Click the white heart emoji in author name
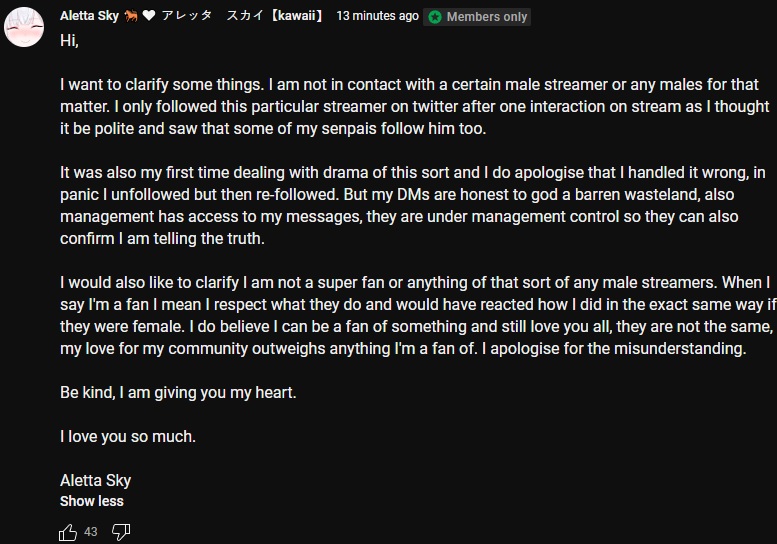Image resolution: width=777 pixels, height=544 pixels. click(149, 16)
